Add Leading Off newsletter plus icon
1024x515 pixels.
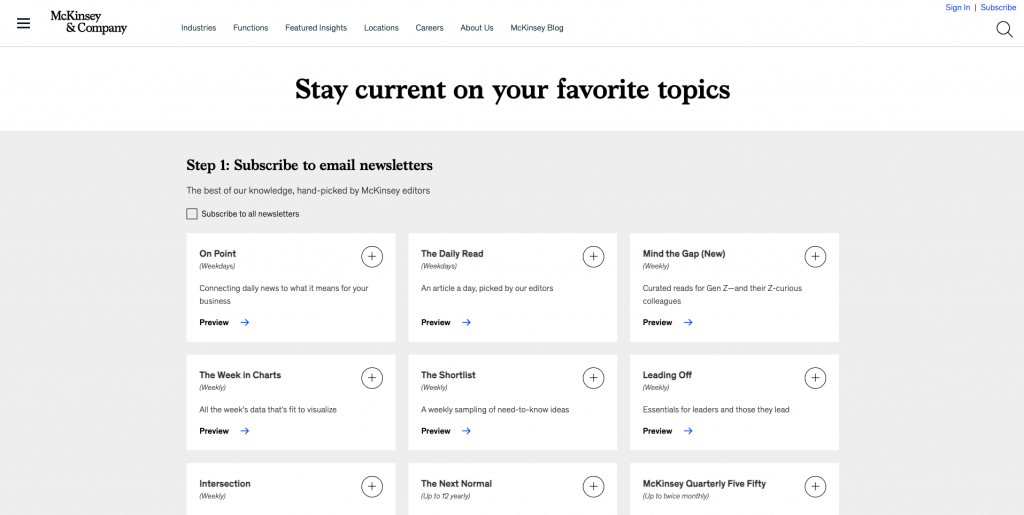tap(816, 378)
